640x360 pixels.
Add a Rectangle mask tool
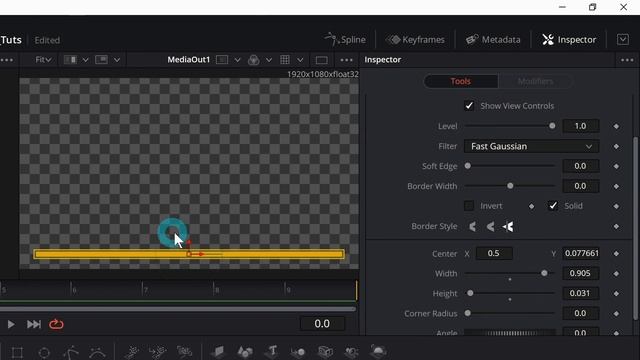pos(17,352)
